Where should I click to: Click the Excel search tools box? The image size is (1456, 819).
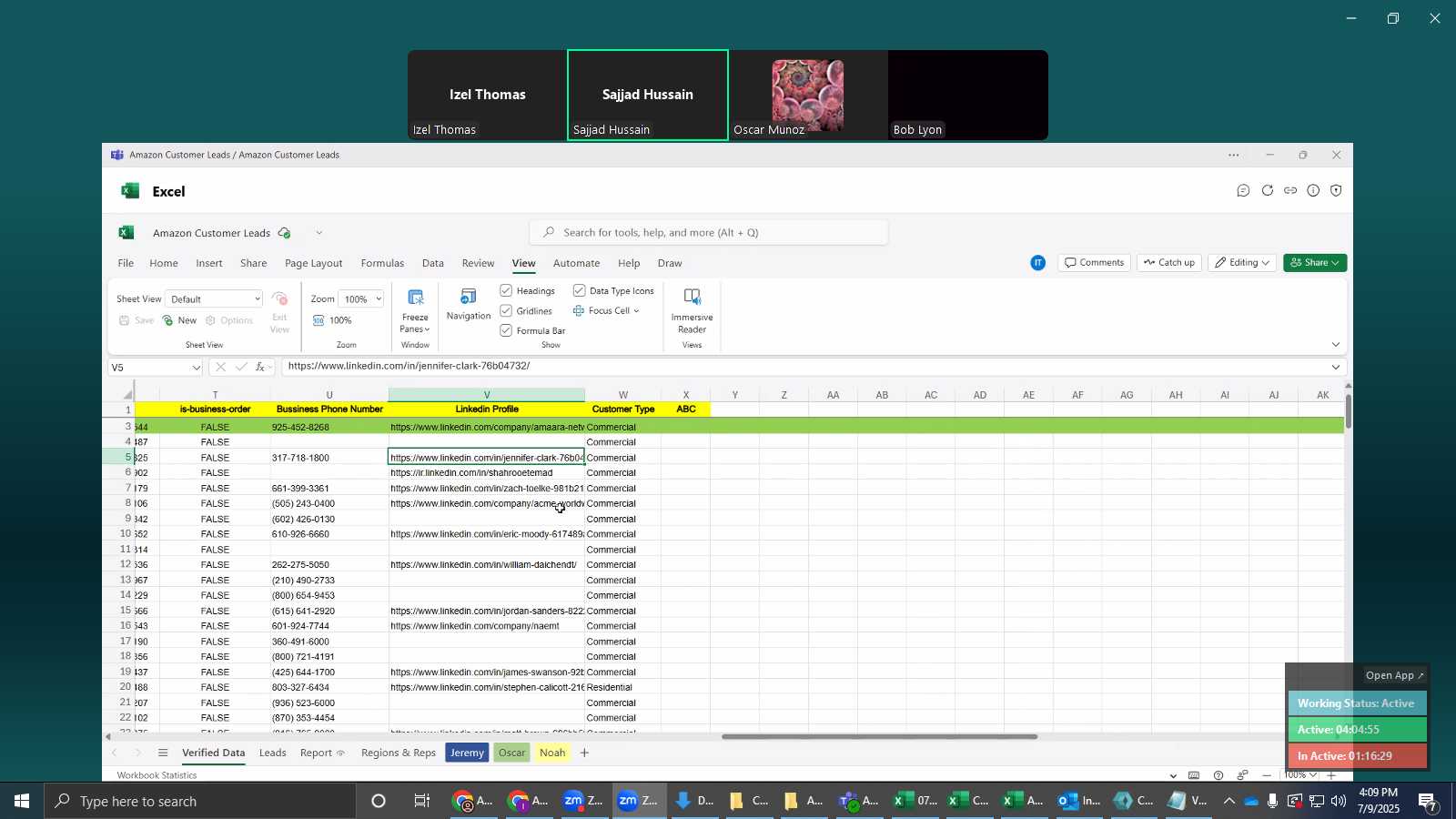709,233
